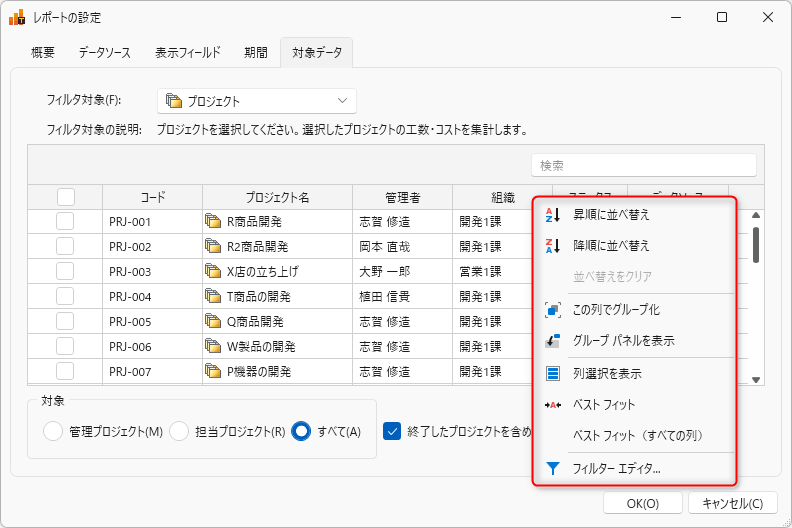
Task: Click the column chooser icon
Action: pos(553,374)
